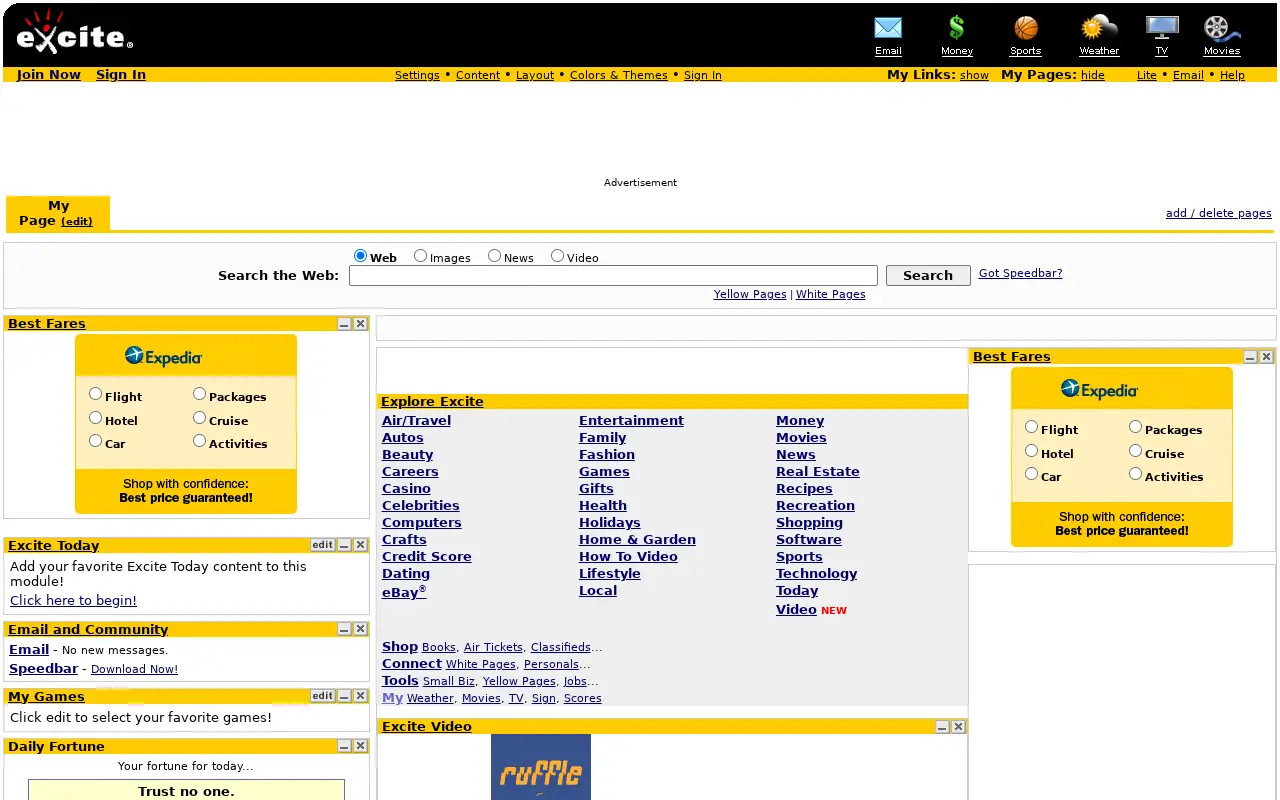Viewport: 1280px width, 800px height.
Task: Click the edit icon on Excite Today
Action: pyautogui.click(x=322, y=545)
